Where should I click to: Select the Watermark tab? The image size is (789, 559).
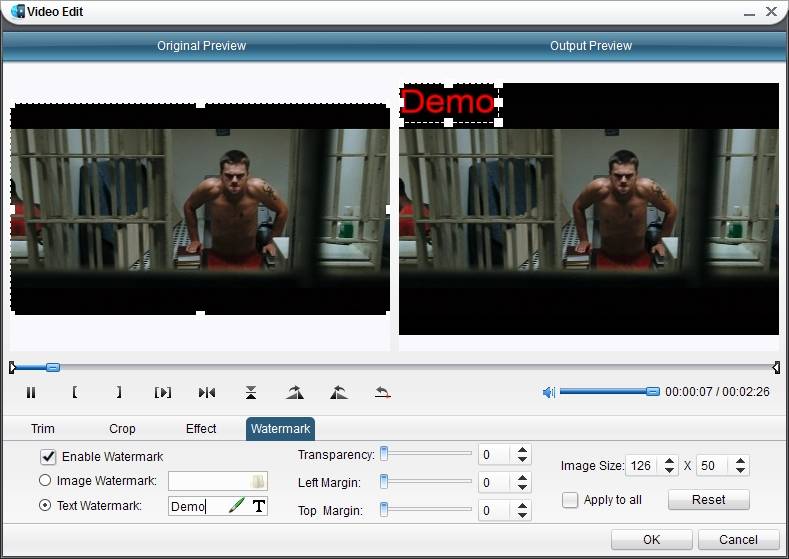point(280,429)
